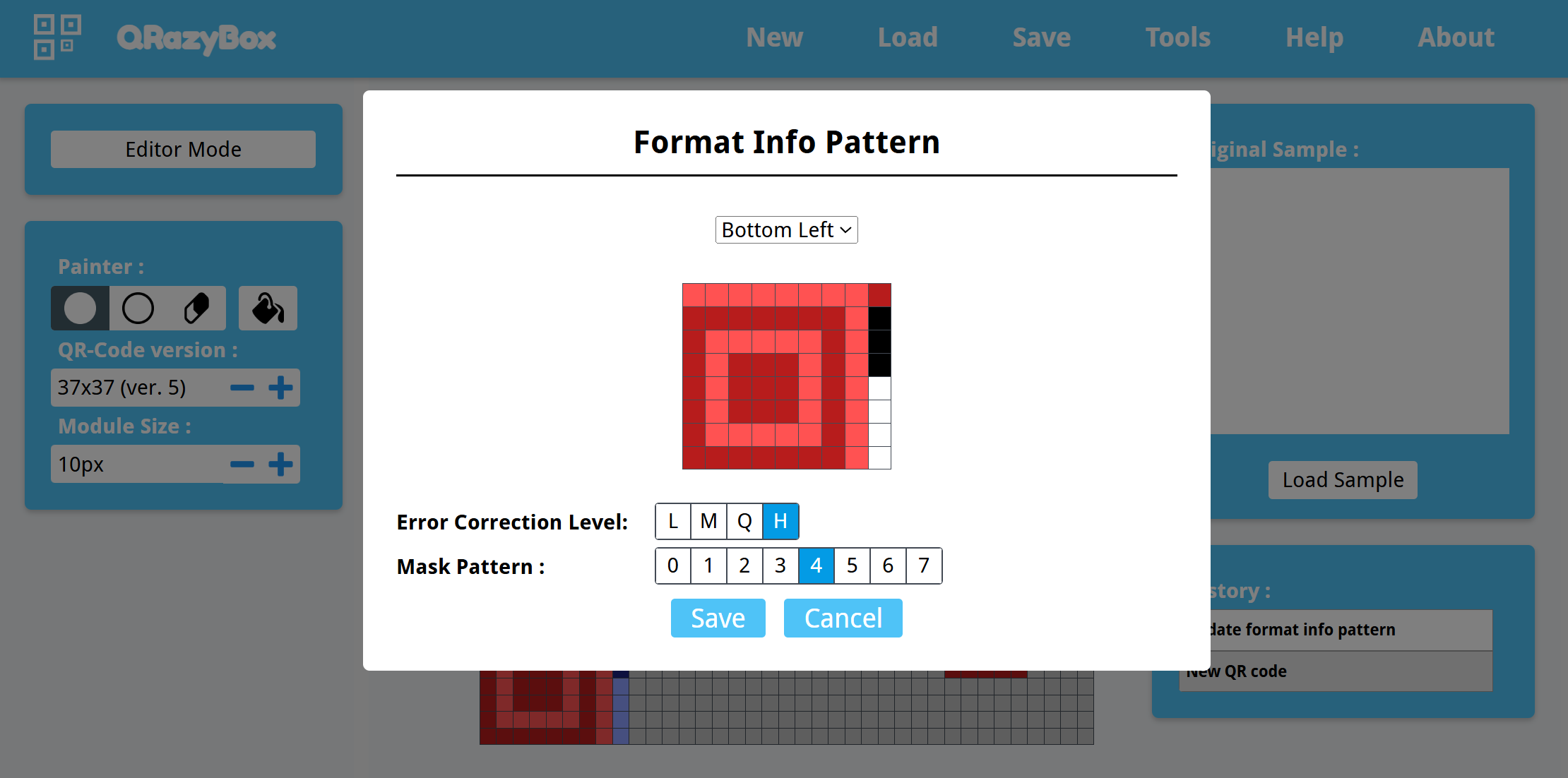Select mask pattern 6

click(x=888, y=565)
